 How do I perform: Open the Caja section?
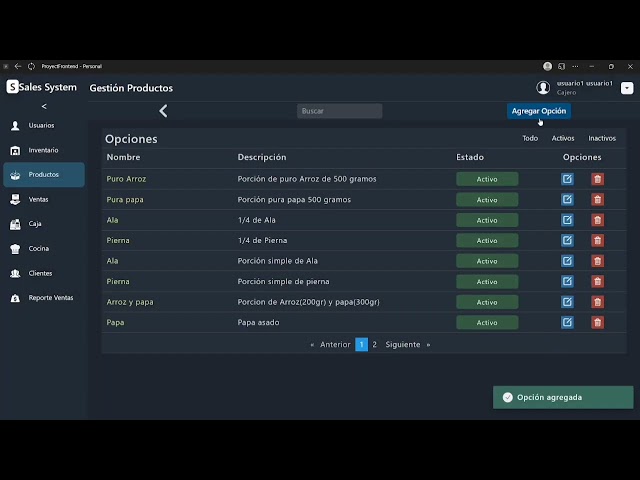(44, 224)
